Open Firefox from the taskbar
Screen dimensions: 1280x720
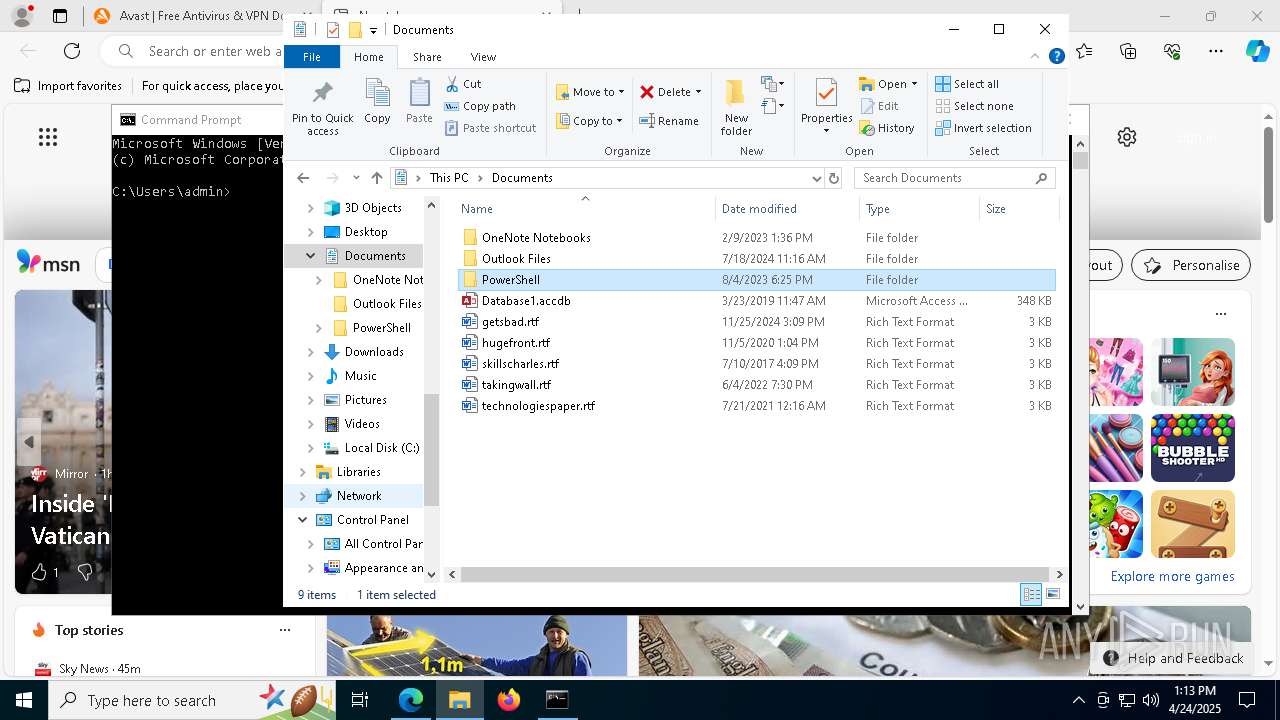point(509,700)
